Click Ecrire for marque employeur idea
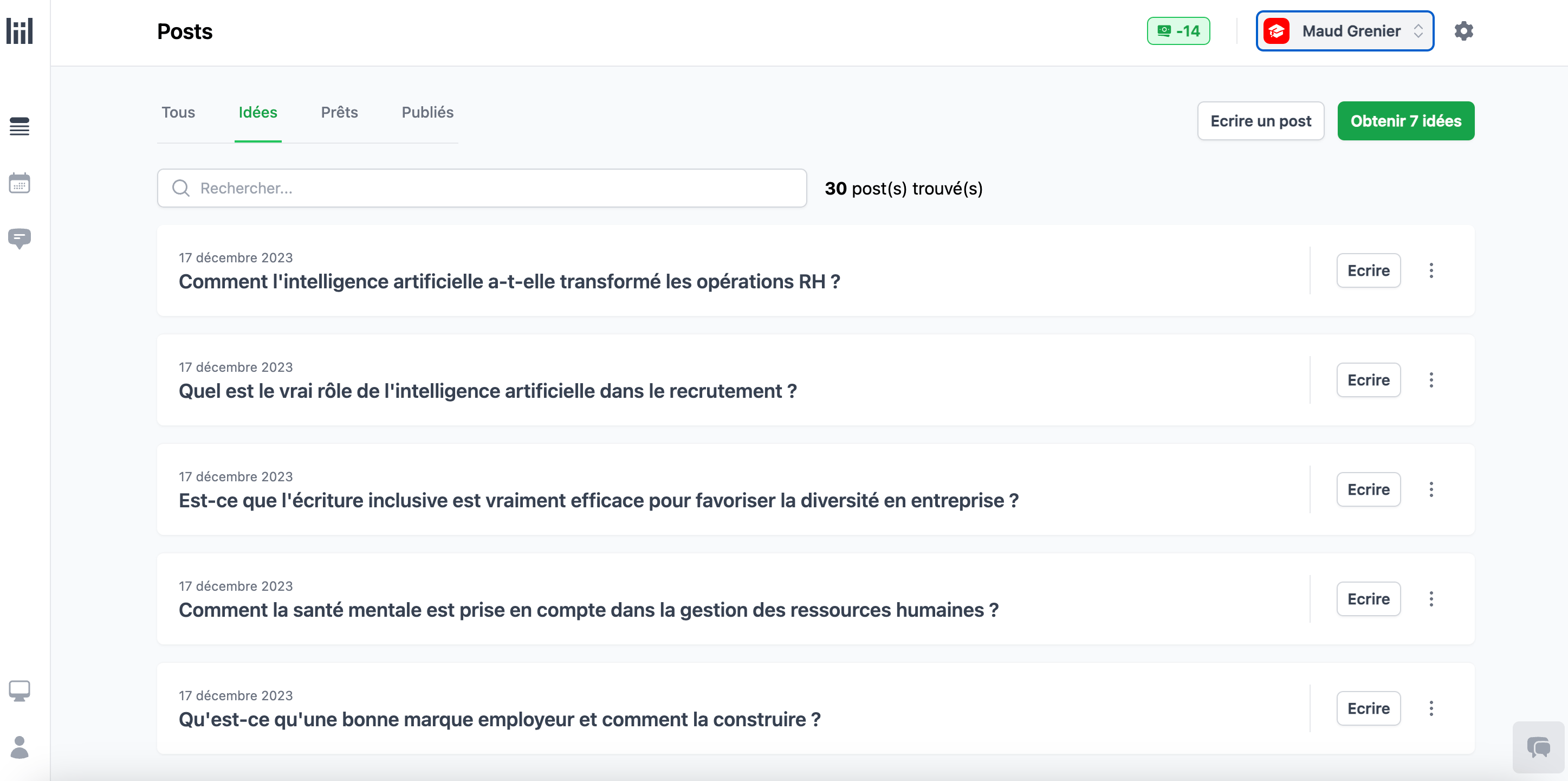The width and height of the screenshot is (1568, 781). tap(1368, 709)
